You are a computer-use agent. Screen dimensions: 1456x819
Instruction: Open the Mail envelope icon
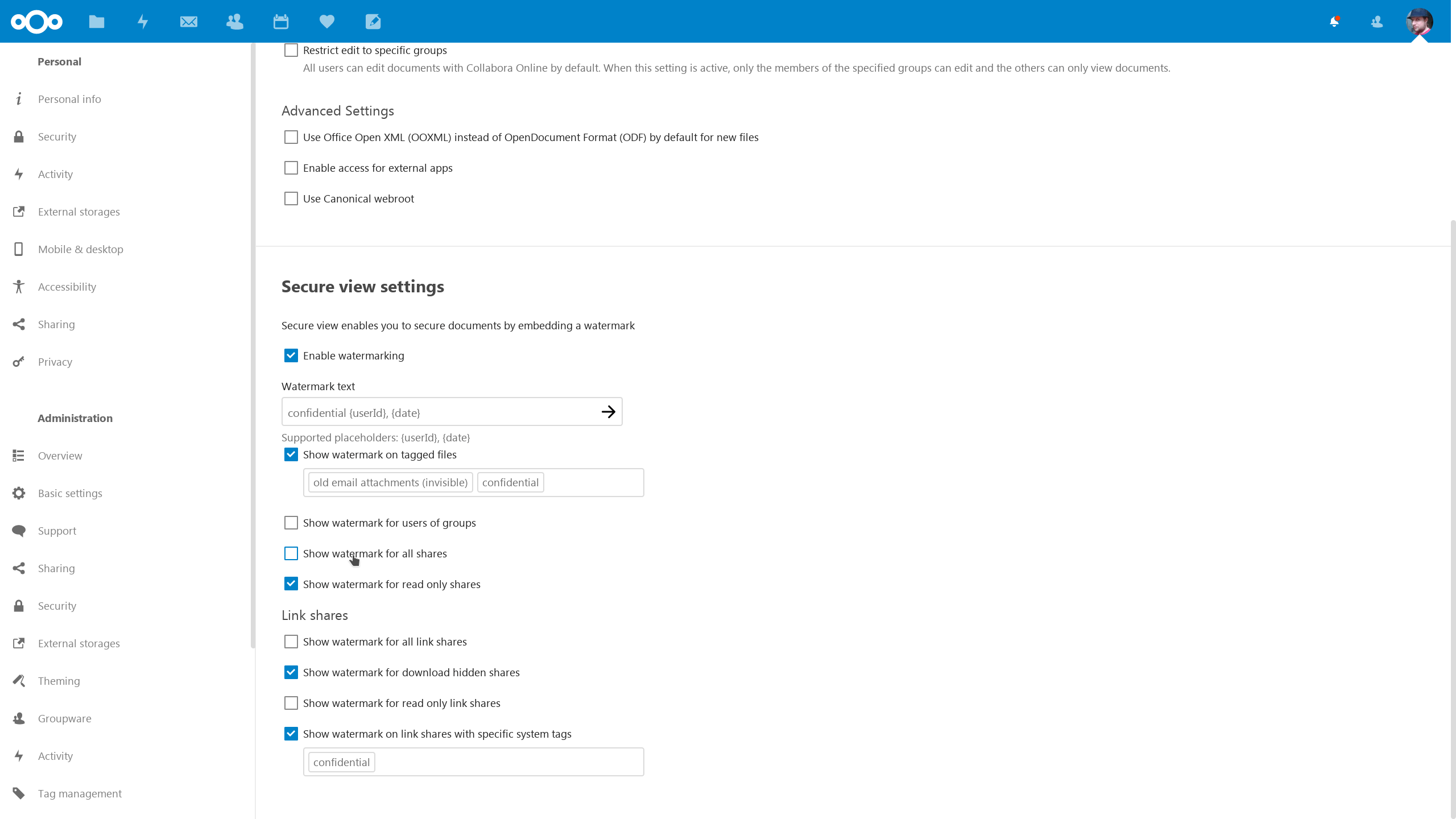coord(189,22)
